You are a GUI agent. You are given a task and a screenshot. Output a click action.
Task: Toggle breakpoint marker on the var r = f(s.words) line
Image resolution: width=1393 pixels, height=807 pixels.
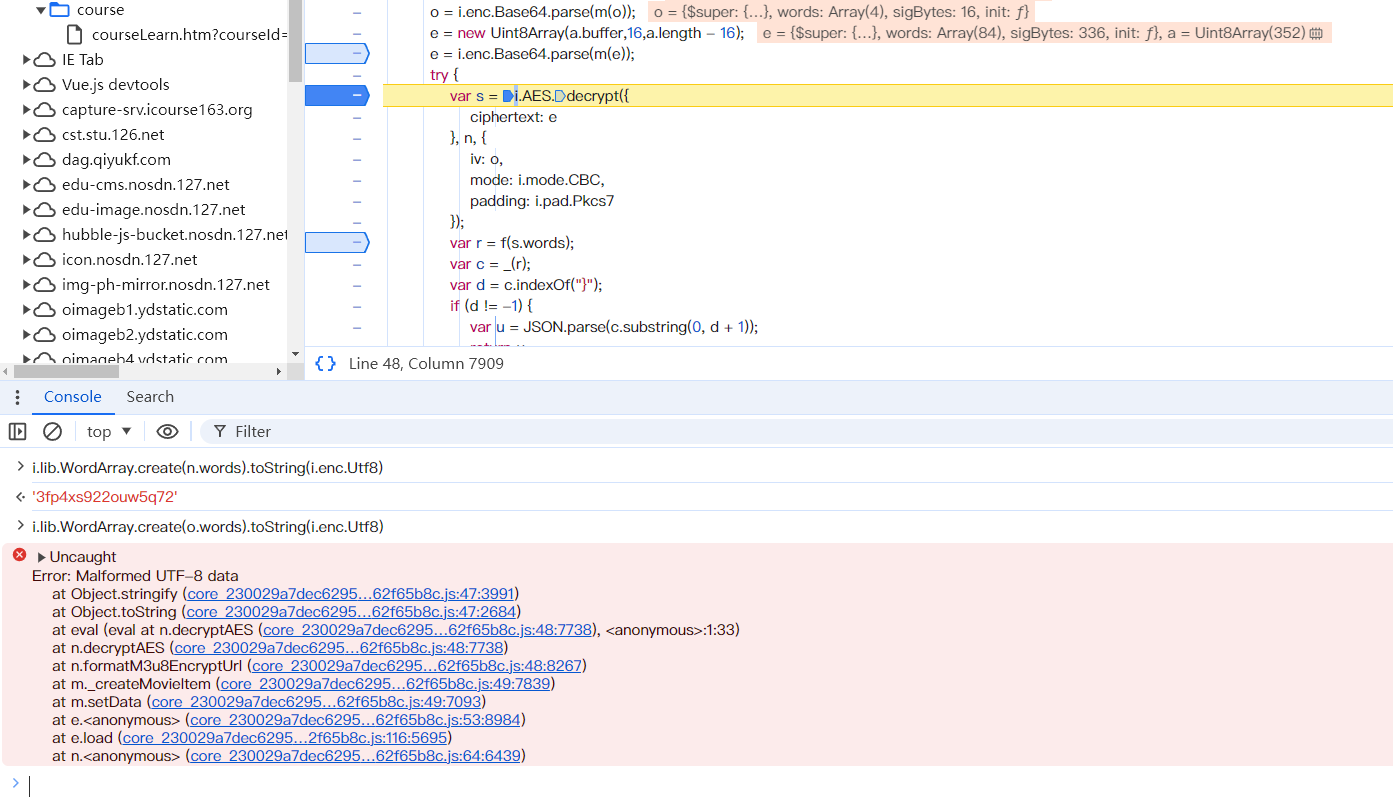337,243
